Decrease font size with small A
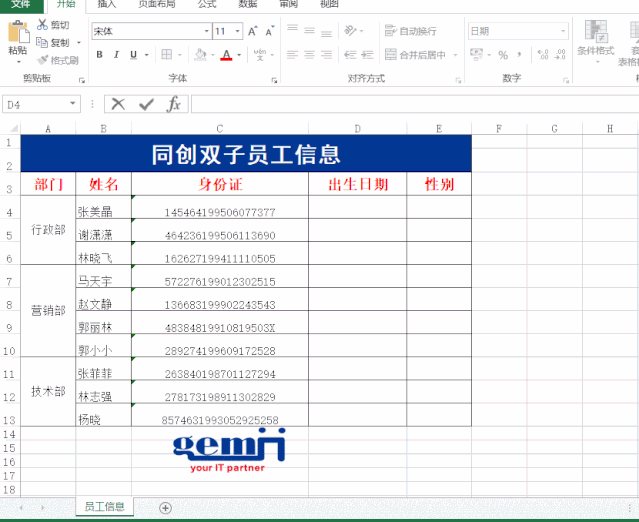Screen dimensions: 639x522 (x=269, y=31)
